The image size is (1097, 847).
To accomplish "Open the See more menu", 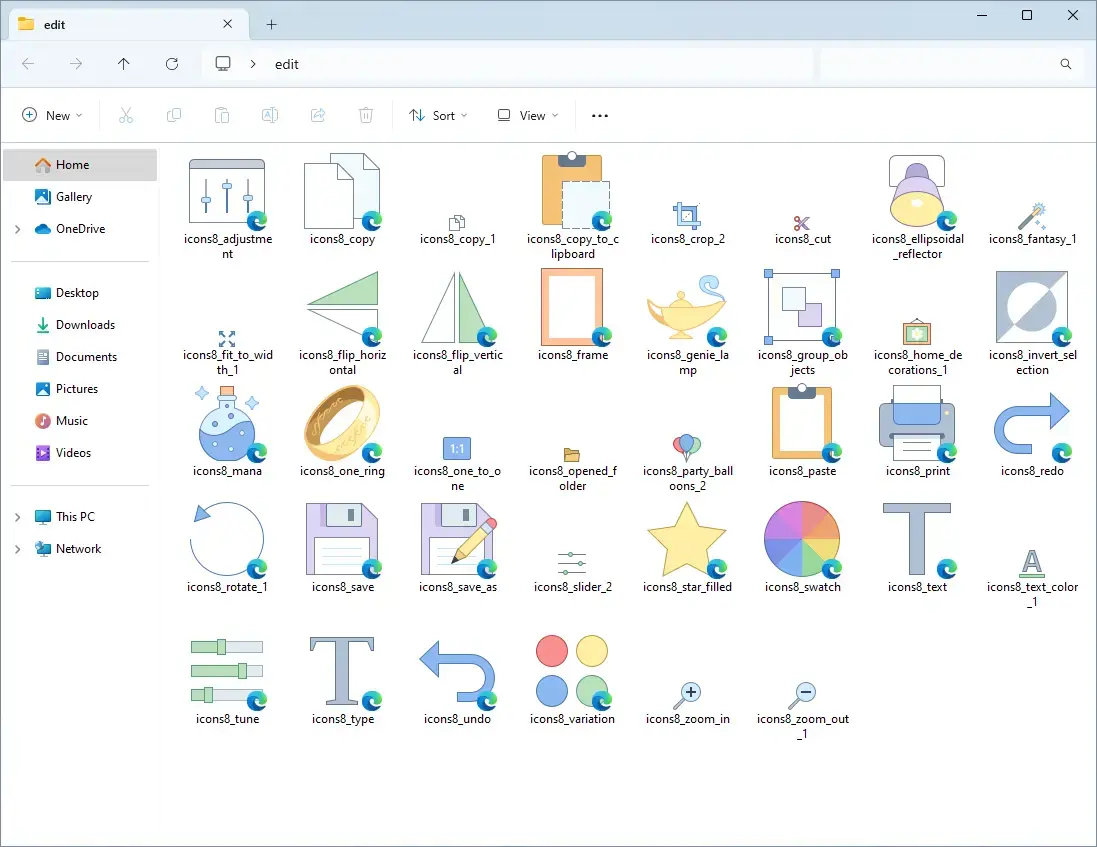I will pos(599,115).
